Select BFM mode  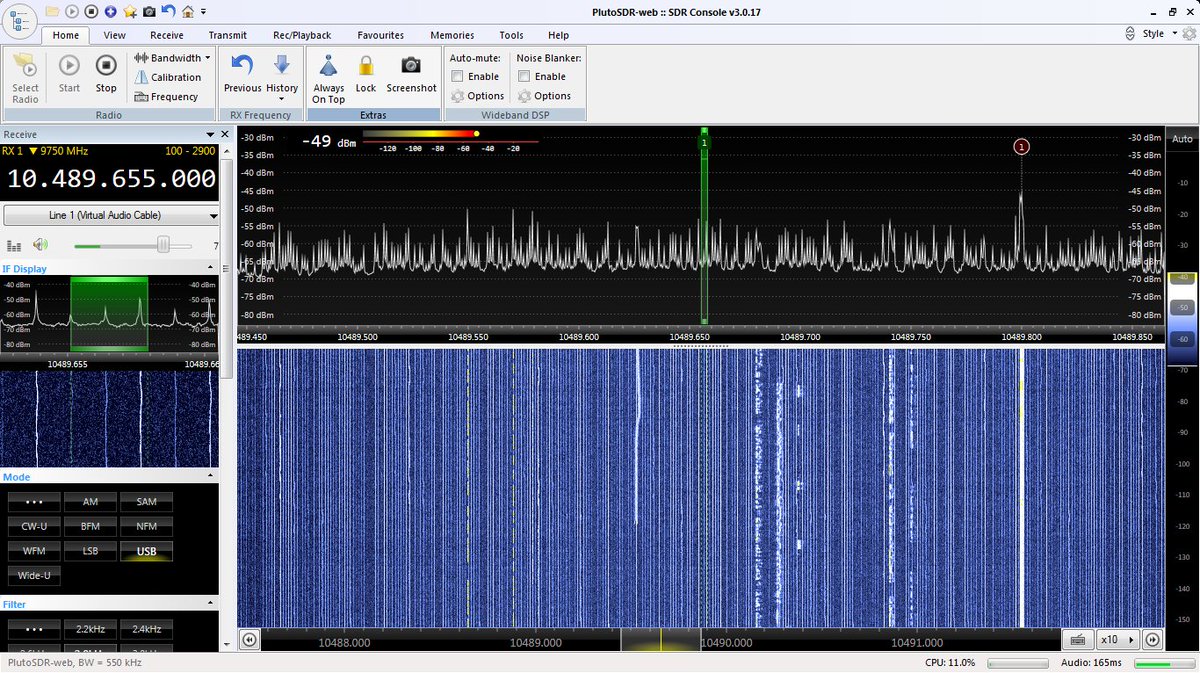click(x=90, y=526)
